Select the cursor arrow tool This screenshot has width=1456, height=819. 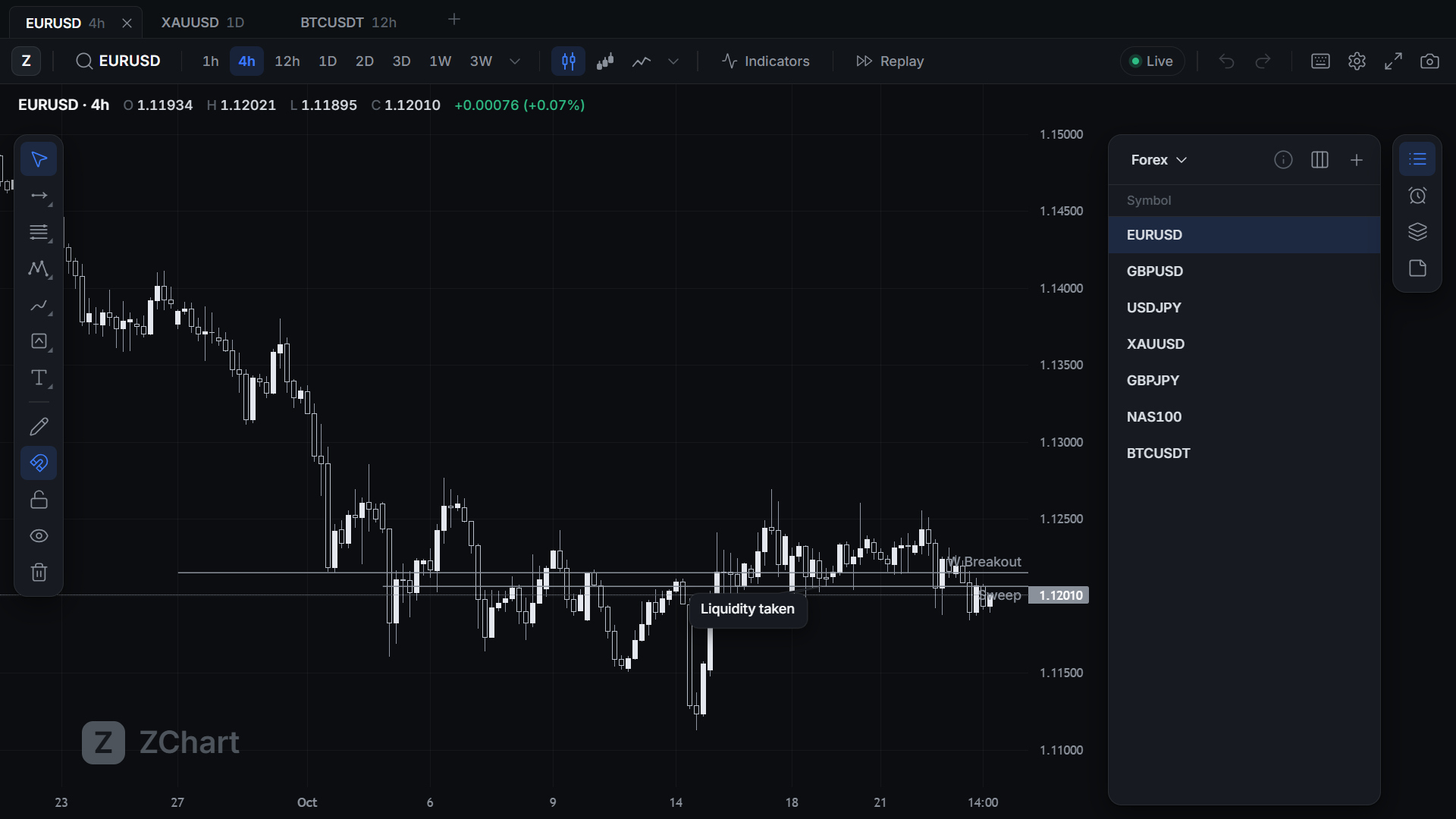coord(39,159)
